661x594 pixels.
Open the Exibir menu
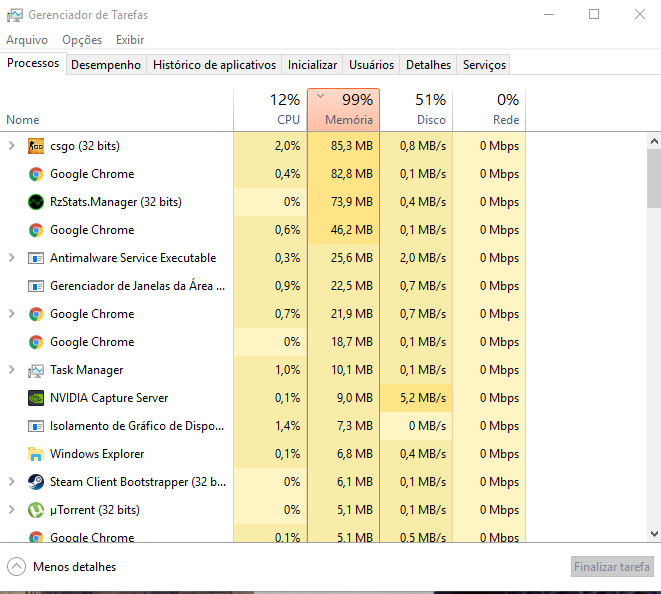[130, 40]
